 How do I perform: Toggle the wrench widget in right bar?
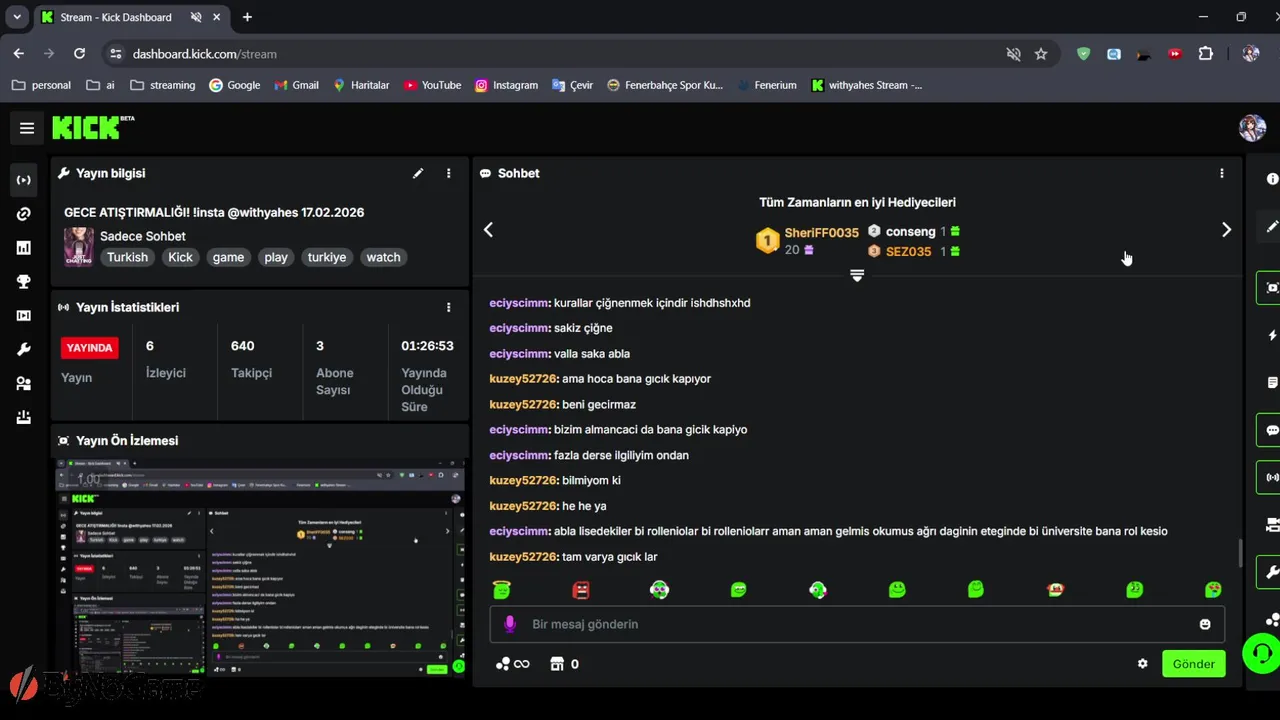1271,572
